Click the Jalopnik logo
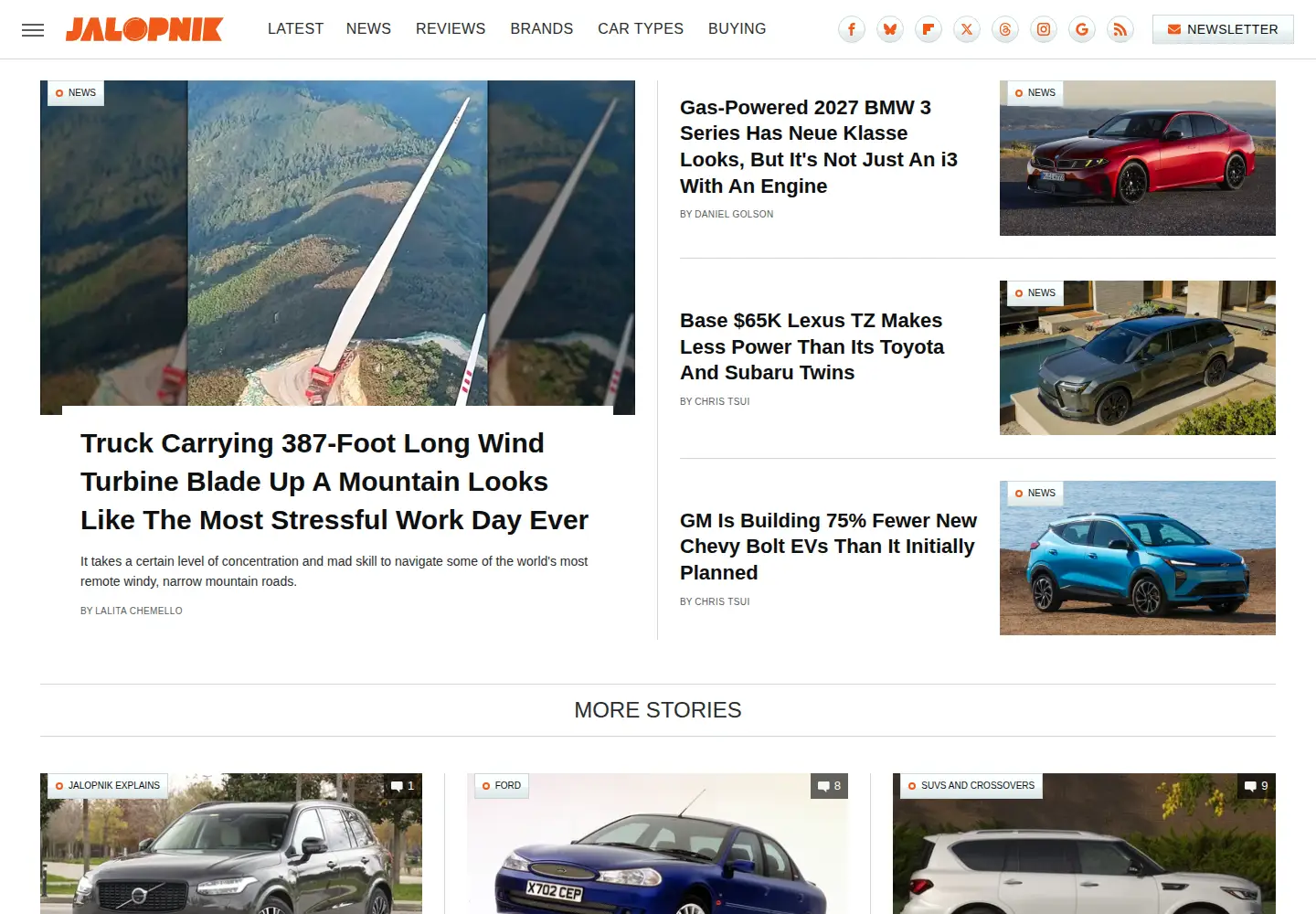 click(144, 29)
